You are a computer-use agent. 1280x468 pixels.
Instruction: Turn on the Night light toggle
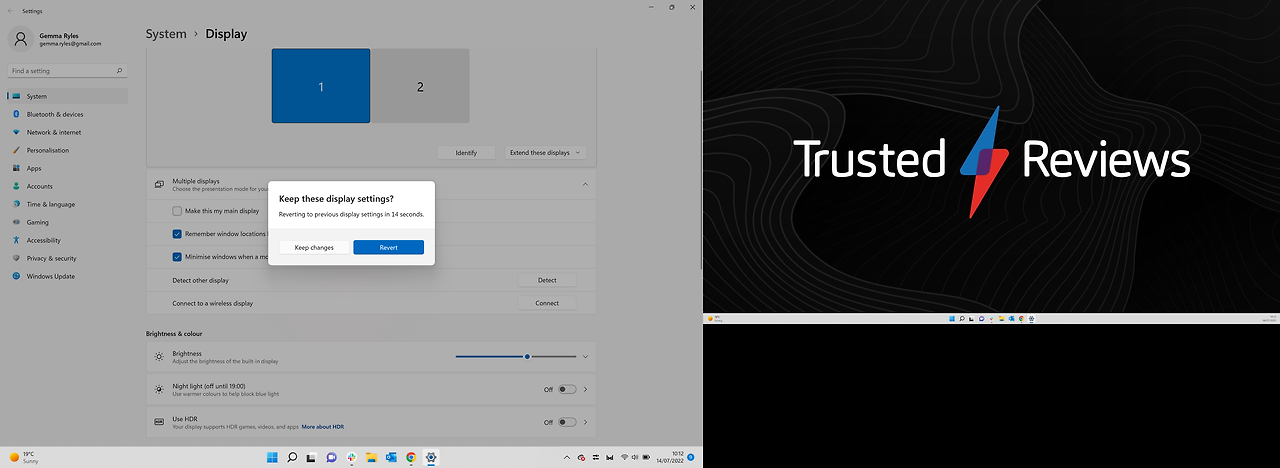tap(567, 389)
